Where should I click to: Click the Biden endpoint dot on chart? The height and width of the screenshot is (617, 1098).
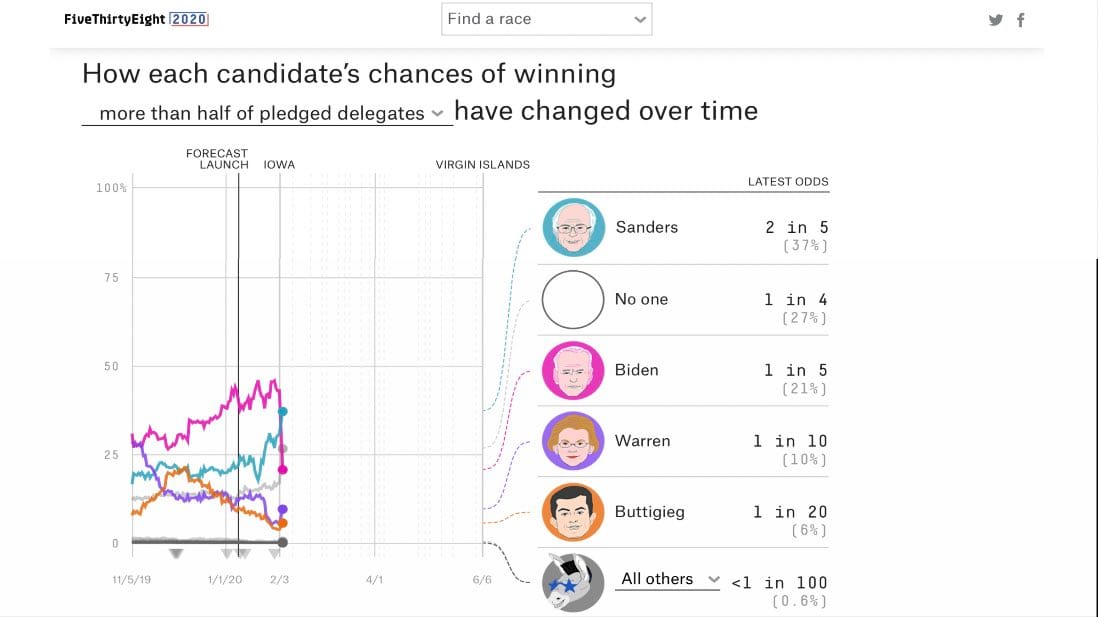283,469
